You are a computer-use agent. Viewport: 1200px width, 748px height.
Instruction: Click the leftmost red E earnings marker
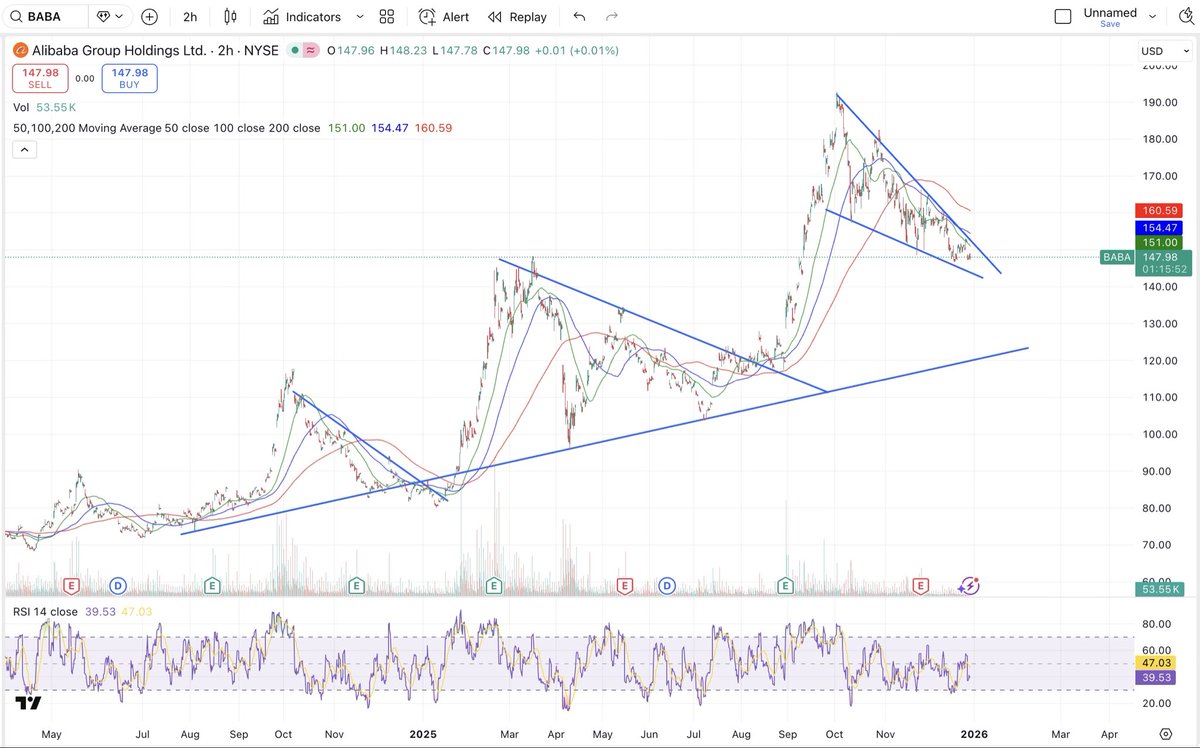click(71, 584)
